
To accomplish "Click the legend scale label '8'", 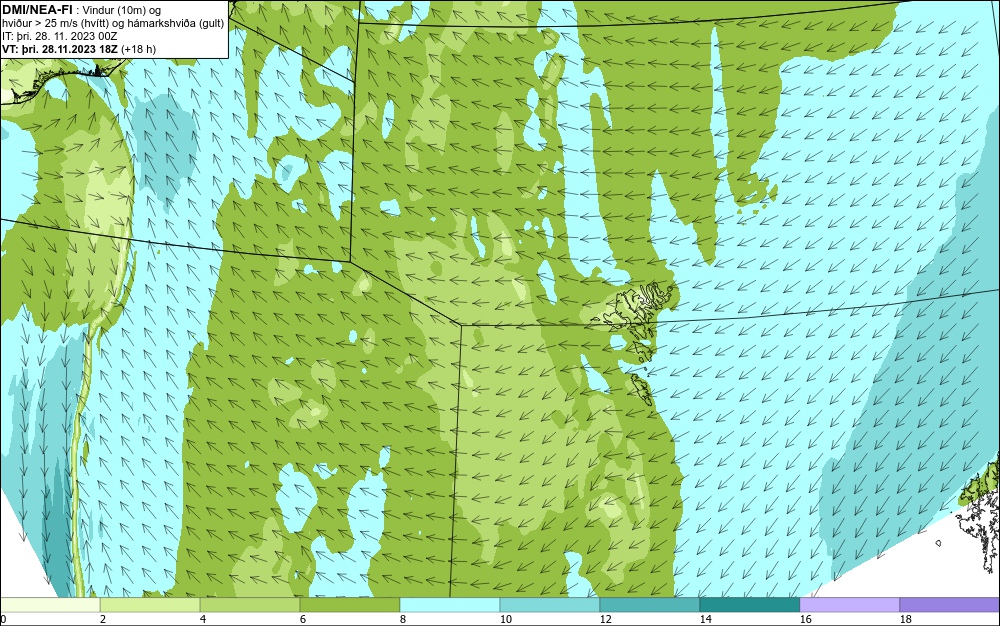I will click(402, 619).
